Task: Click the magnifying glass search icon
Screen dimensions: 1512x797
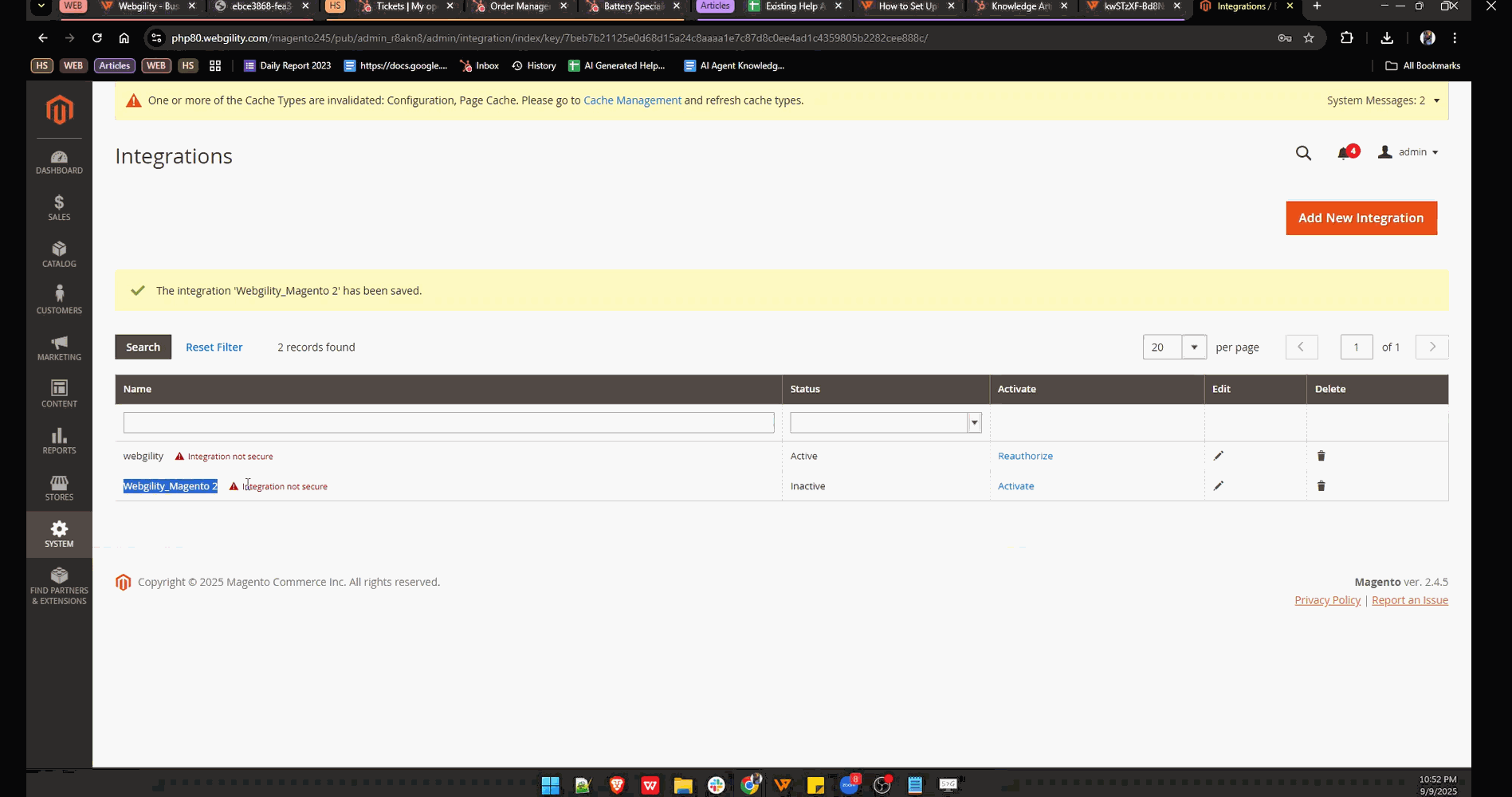Action: pyautogui.click(x=1303, y=153)
